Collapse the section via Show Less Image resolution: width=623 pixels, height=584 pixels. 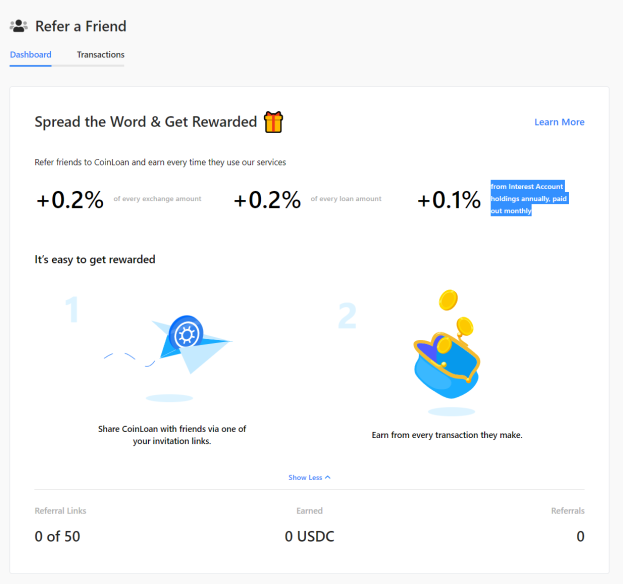309,478
